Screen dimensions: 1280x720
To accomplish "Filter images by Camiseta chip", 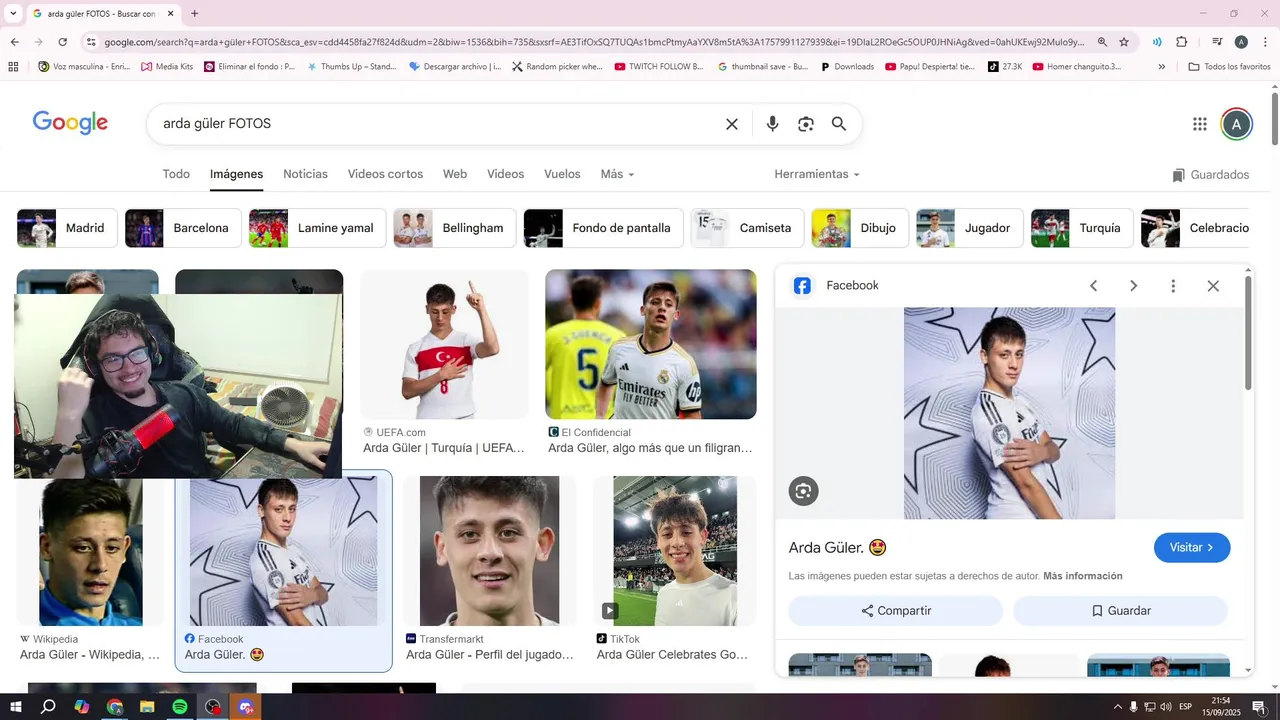I will 747,228.
